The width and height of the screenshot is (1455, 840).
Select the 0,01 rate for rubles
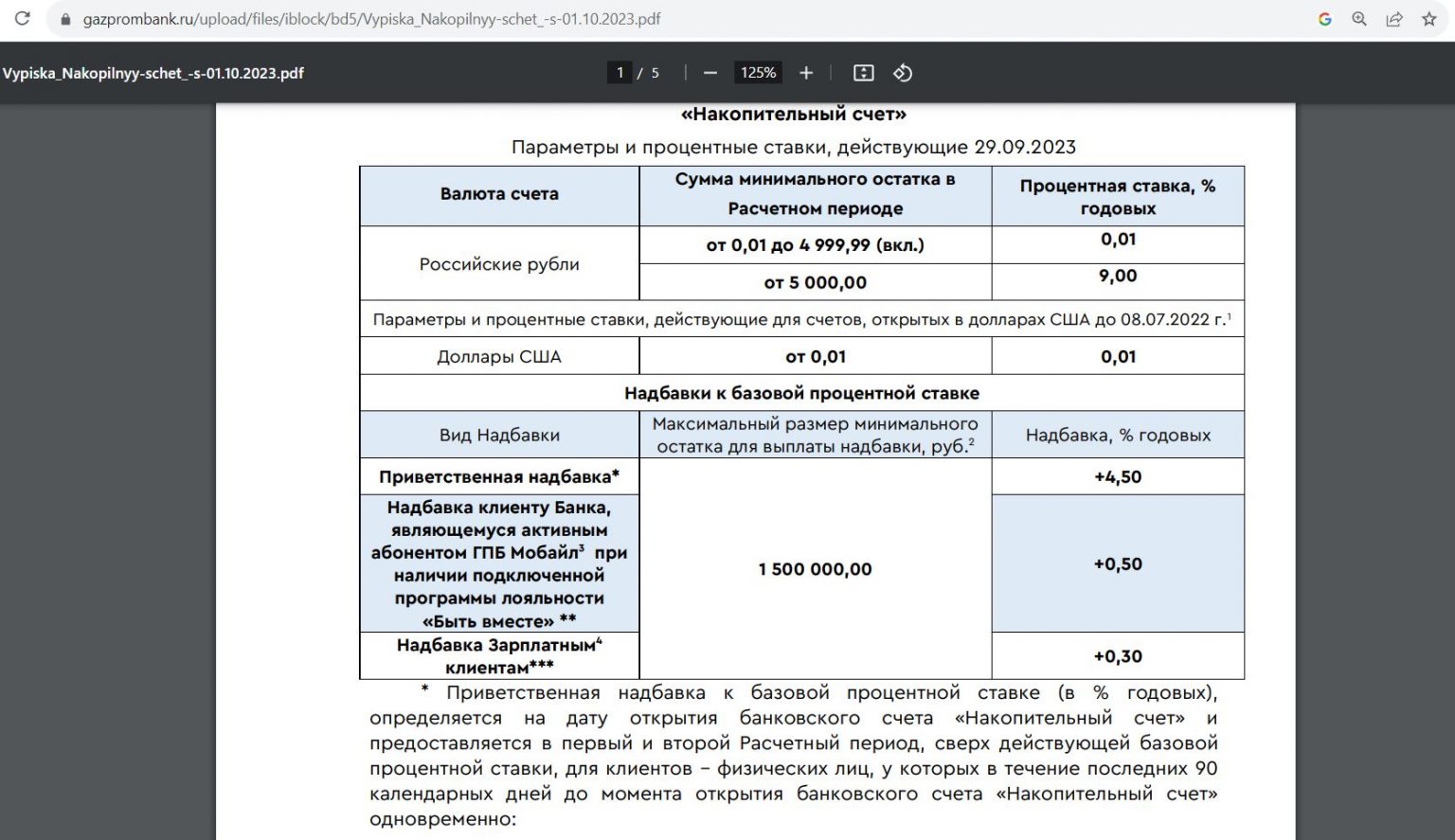1118,240
